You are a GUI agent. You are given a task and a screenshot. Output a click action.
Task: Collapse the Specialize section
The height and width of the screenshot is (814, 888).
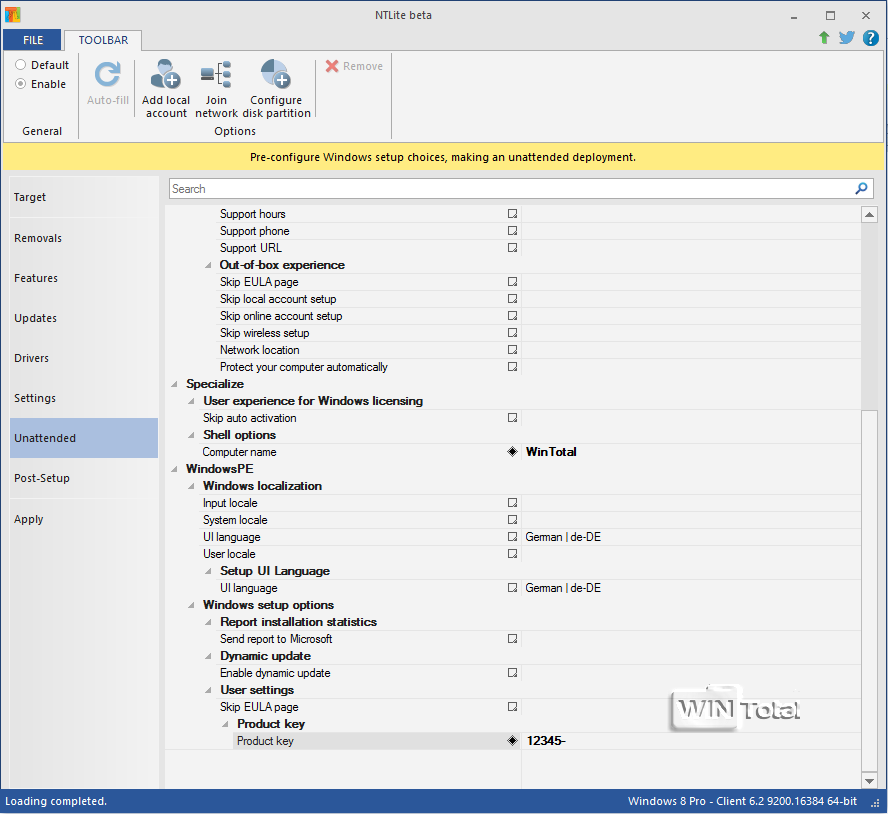(x=176, y=384)
